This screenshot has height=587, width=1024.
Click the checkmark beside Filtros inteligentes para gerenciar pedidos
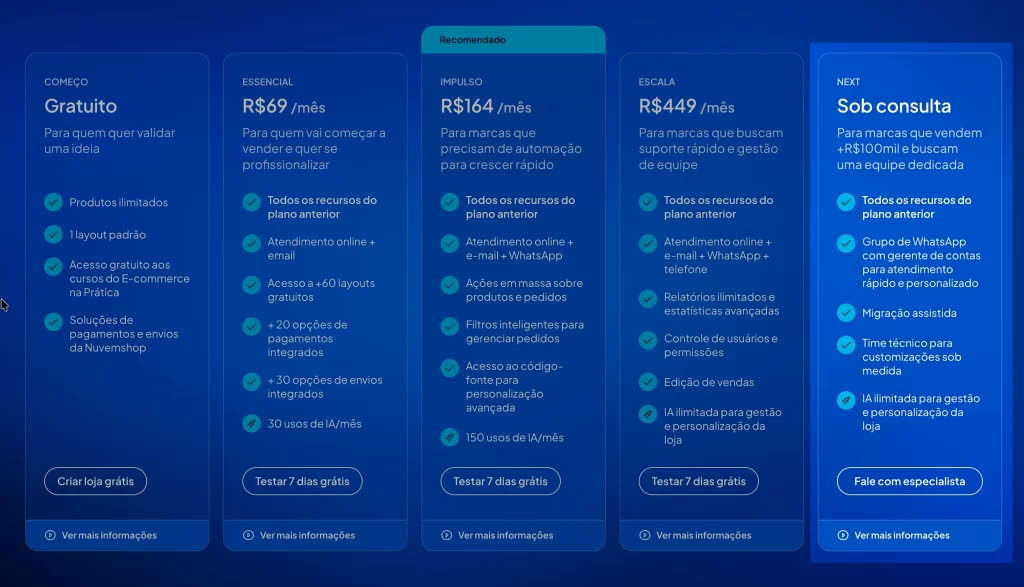449,327
